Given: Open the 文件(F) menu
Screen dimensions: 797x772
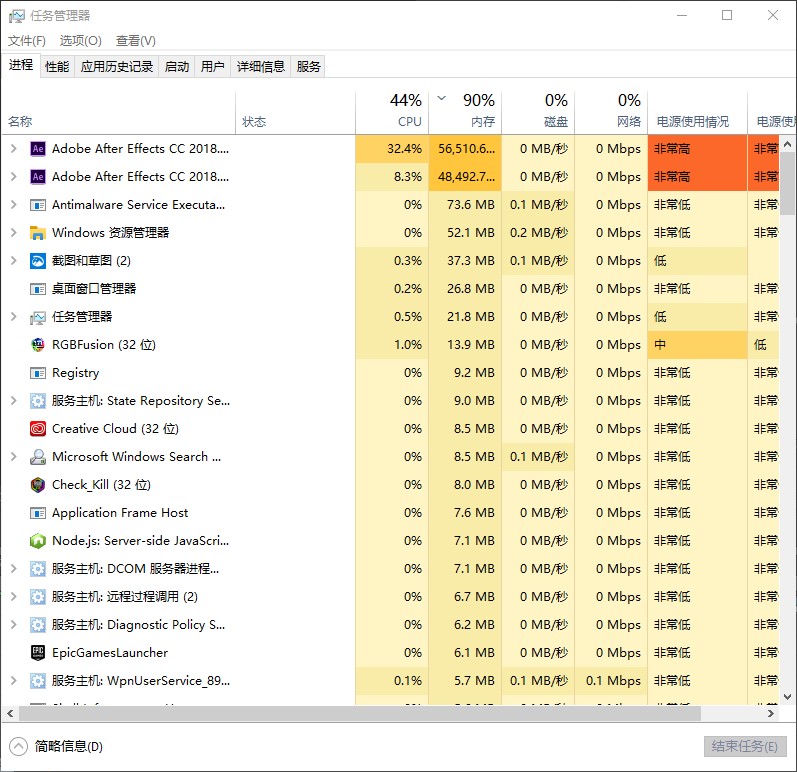Looking at the screenshot, I should 27,41.
